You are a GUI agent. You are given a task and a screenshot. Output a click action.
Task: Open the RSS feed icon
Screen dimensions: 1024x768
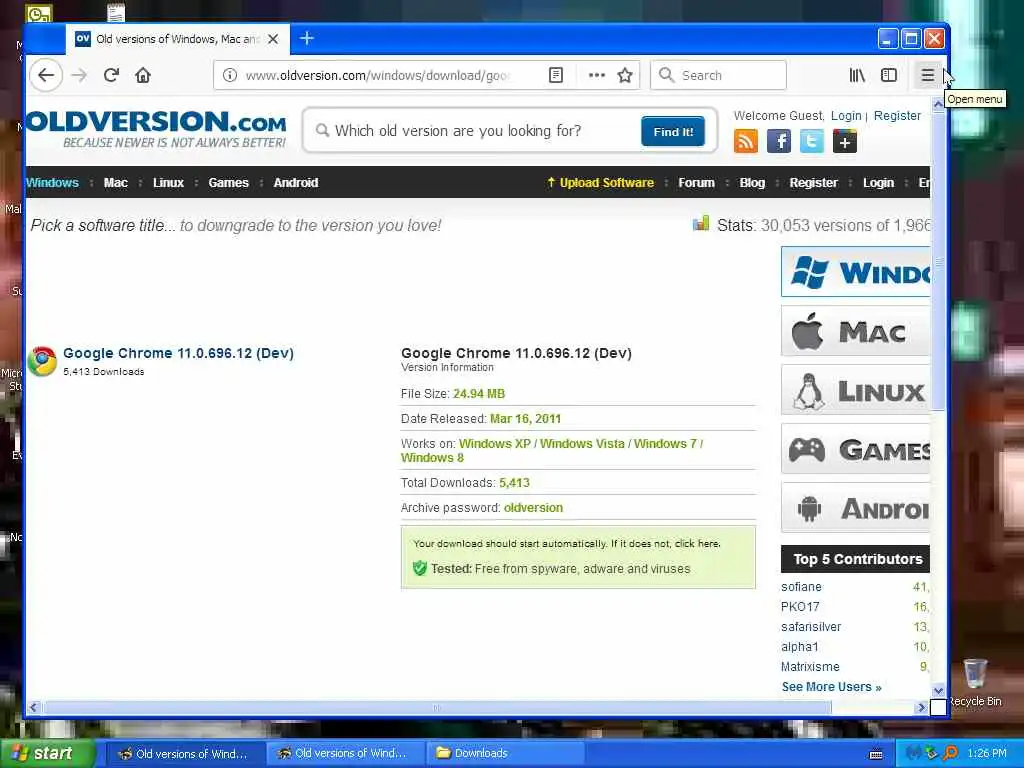coord(746,141)
